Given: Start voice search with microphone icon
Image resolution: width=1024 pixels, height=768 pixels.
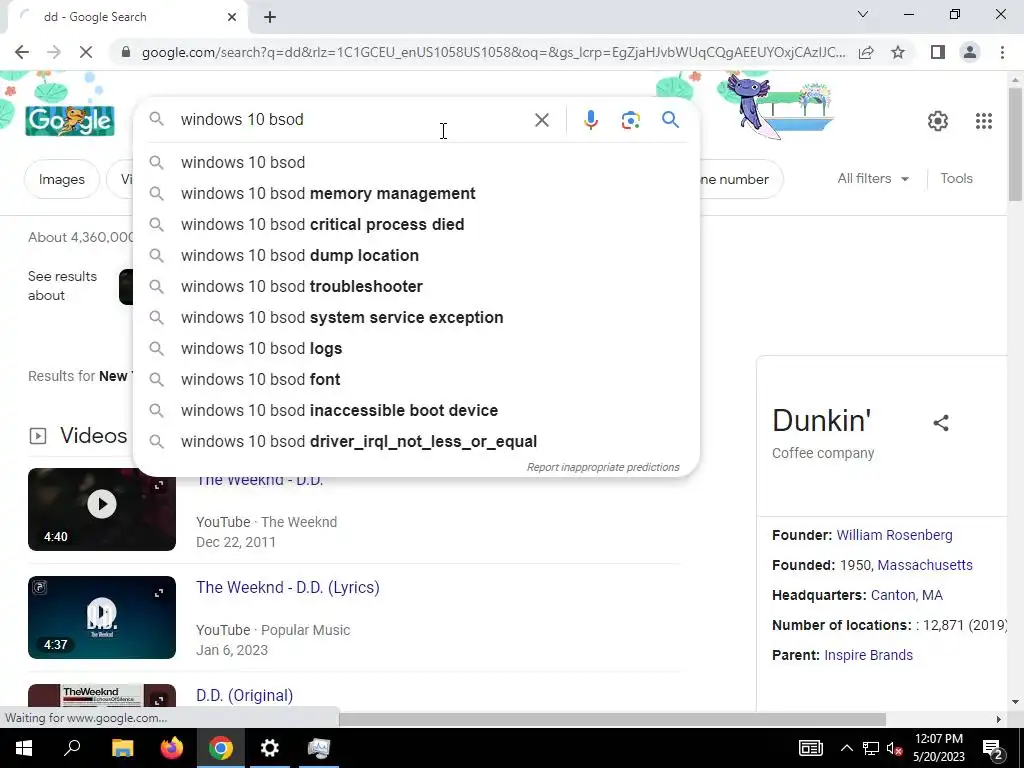Looking at the screenshot, I should click(590, 120).
